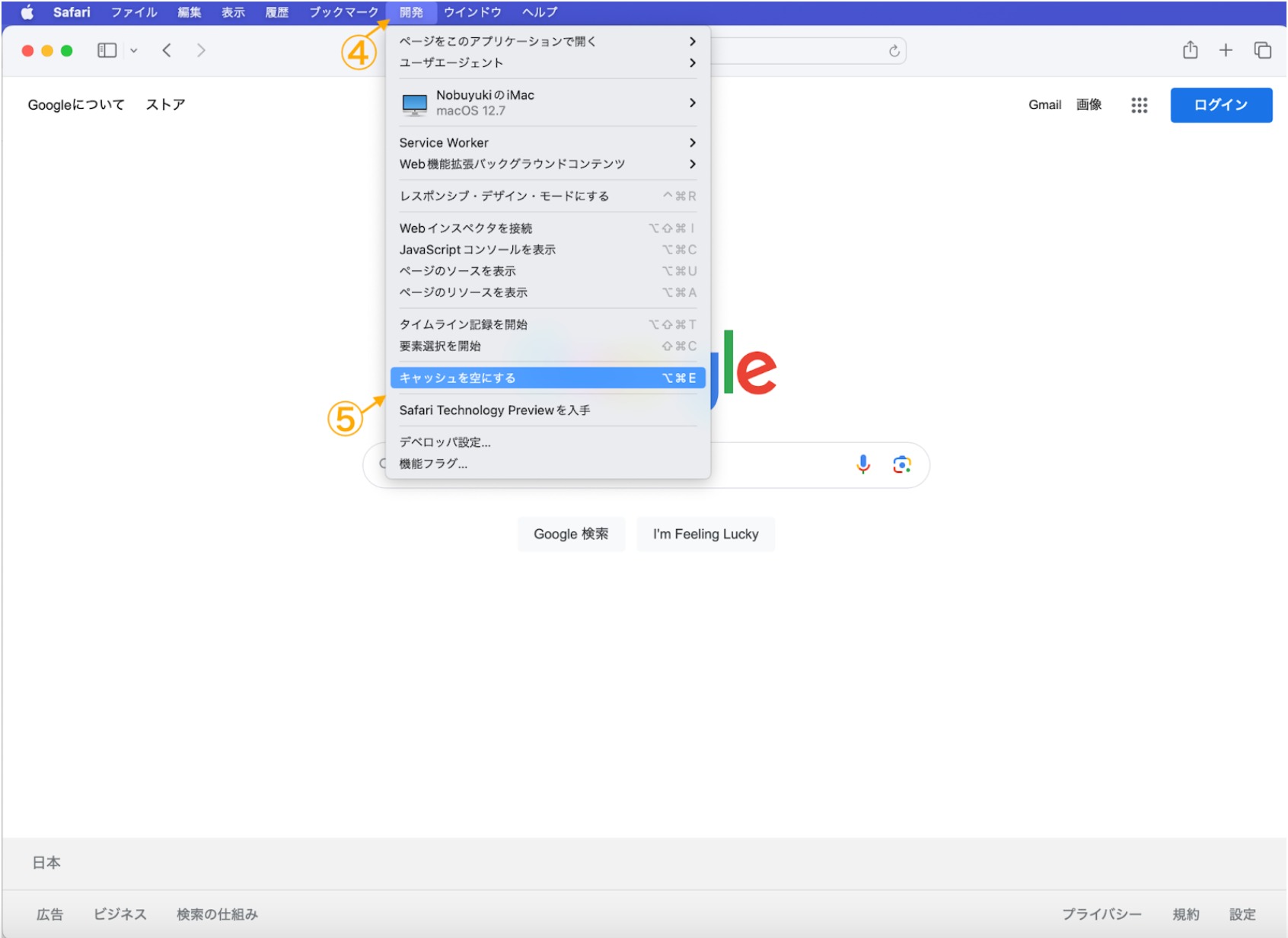Select 要素選択を開始
The image size is (1288, 938).
[548, 346]
